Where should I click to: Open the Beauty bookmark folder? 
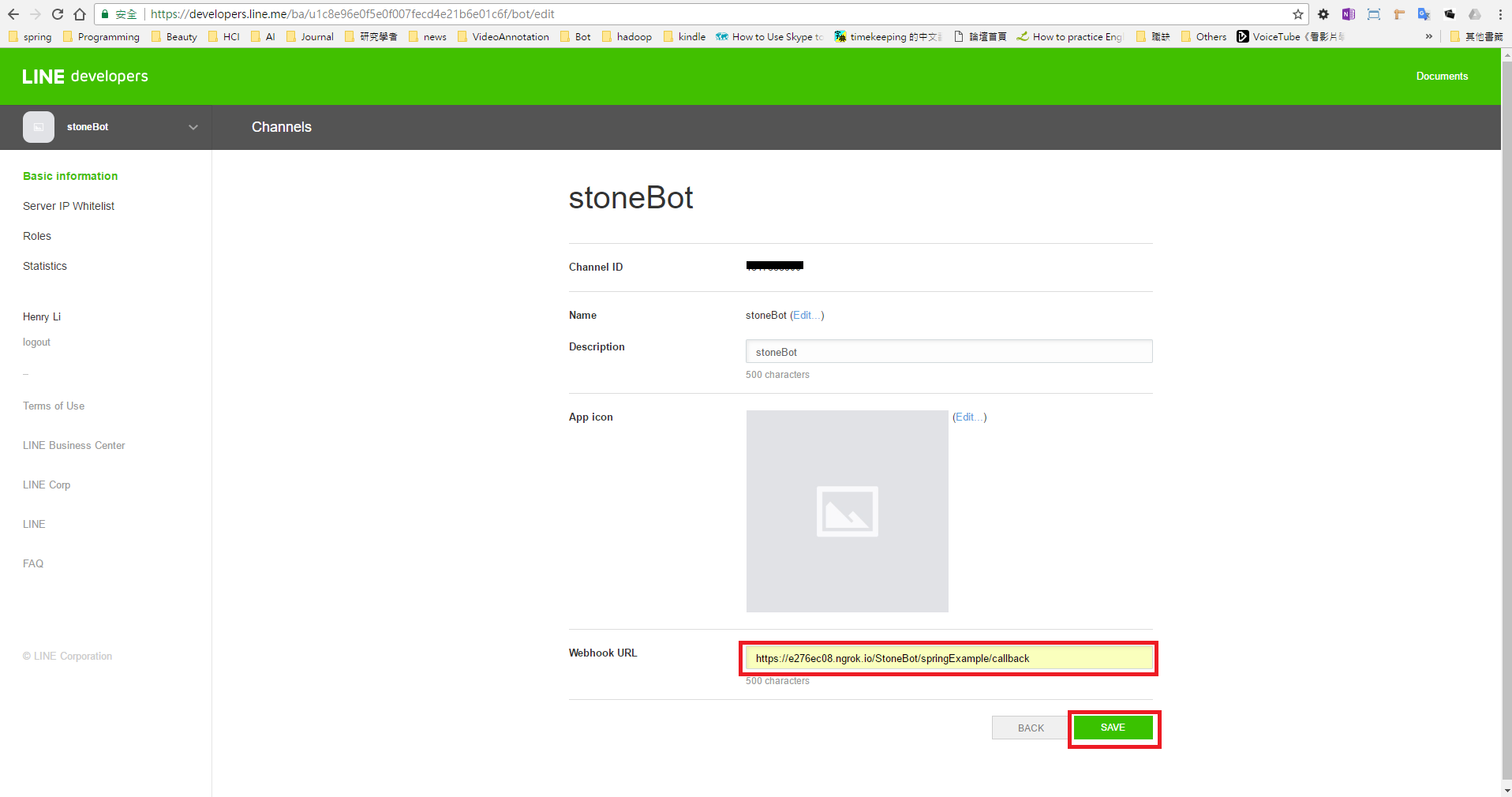174,36
